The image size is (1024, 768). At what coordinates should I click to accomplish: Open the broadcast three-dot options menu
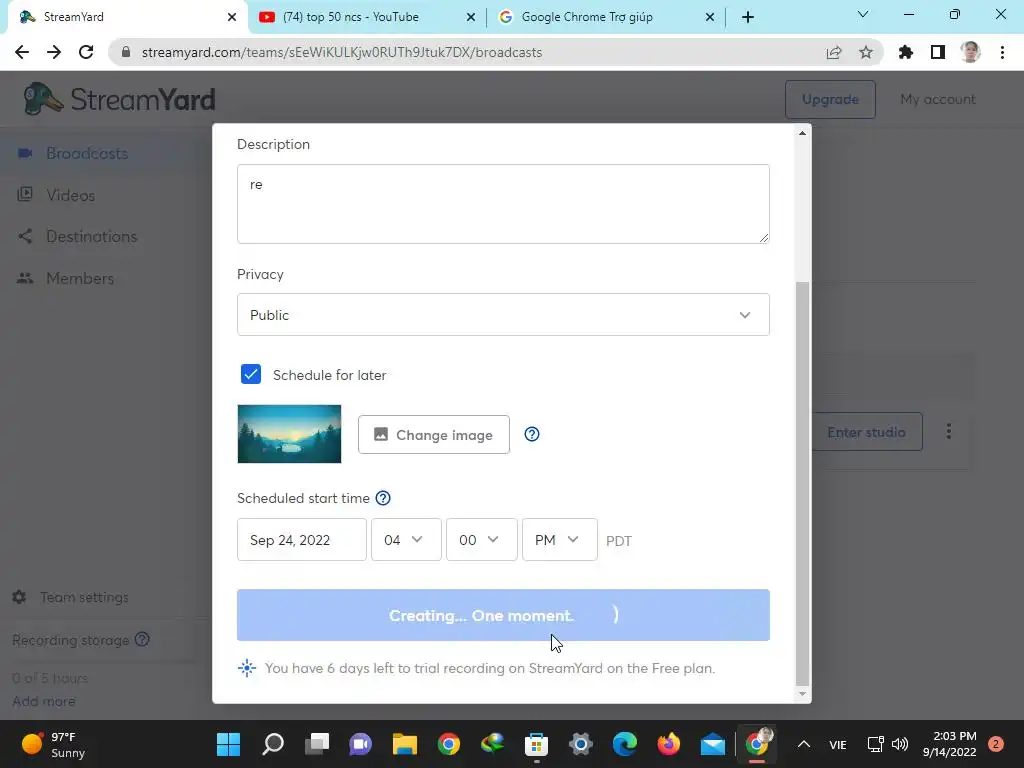(x=949, y=431)
